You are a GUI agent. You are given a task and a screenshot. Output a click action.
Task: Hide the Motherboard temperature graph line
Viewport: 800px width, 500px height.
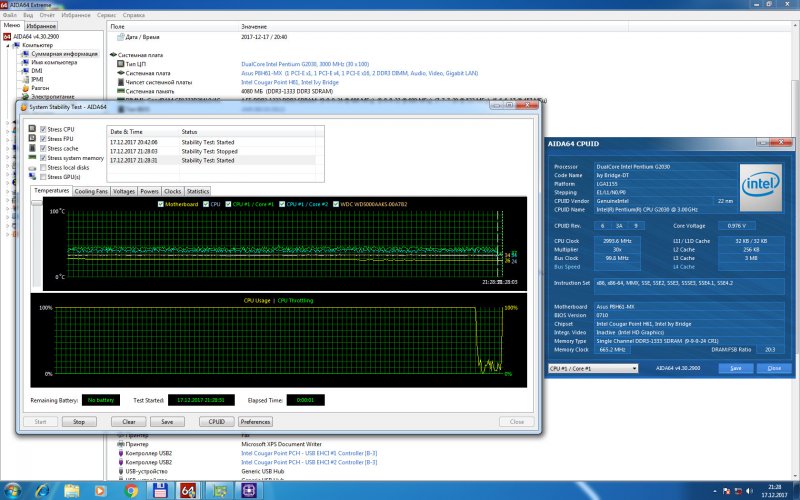161,203
